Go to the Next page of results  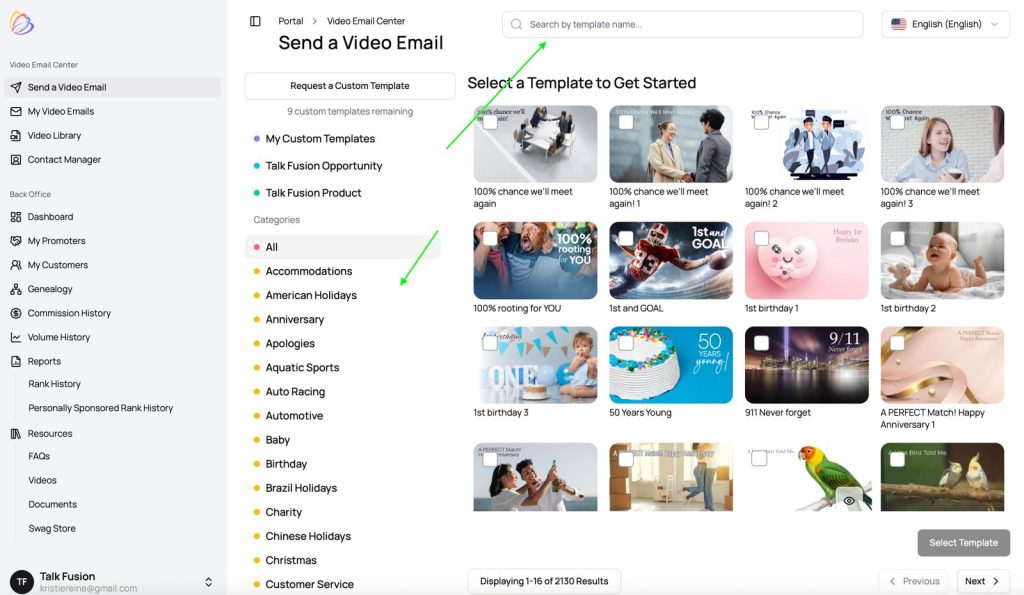pos(982,581)
